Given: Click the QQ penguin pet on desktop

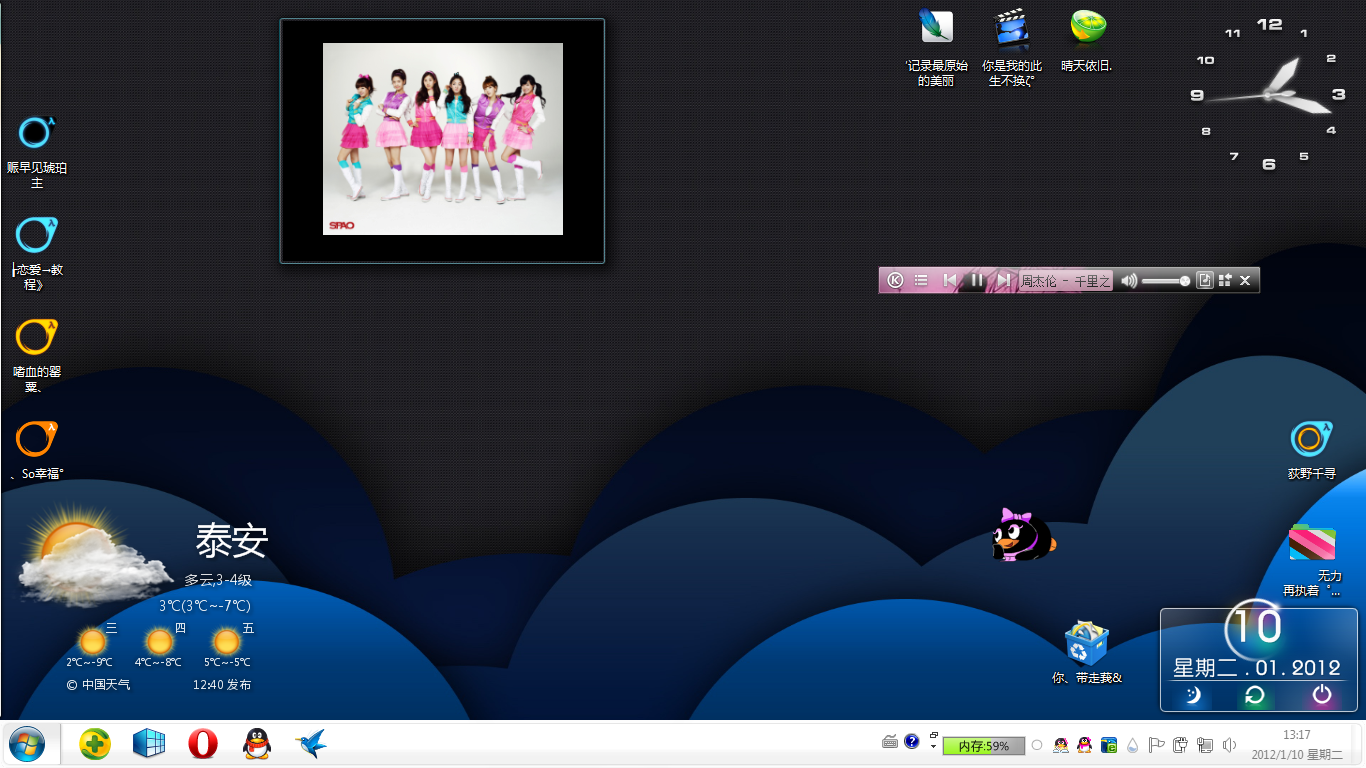Looking at the screenshot, I should click(1023, 535).
